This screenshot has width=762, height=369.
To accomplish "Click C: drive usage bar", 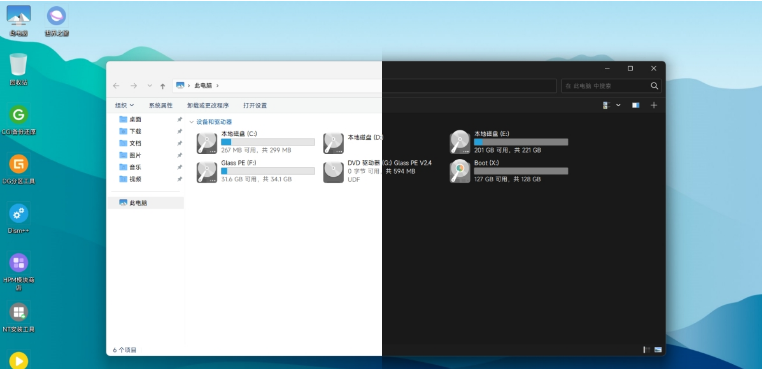I will [x=268, y=142].
